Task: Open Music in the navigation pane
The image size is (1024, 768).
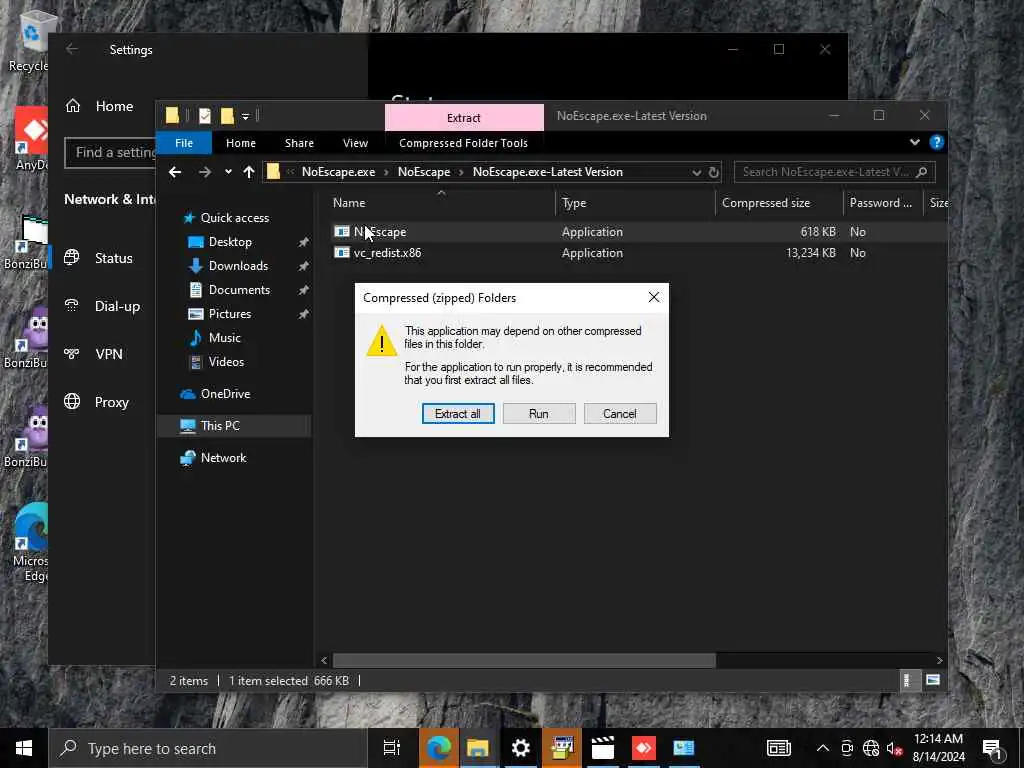Action: point(224,338)
